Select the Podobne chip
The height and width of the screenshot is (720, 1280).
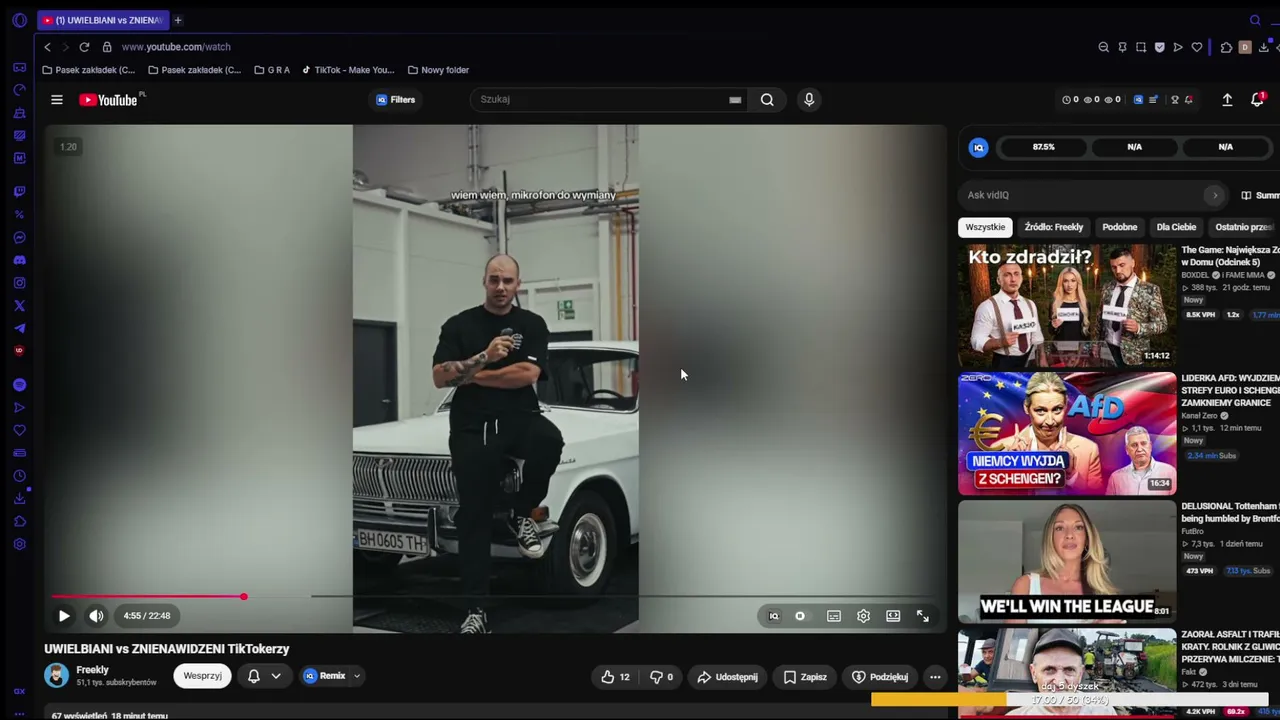coord(1120,227)
